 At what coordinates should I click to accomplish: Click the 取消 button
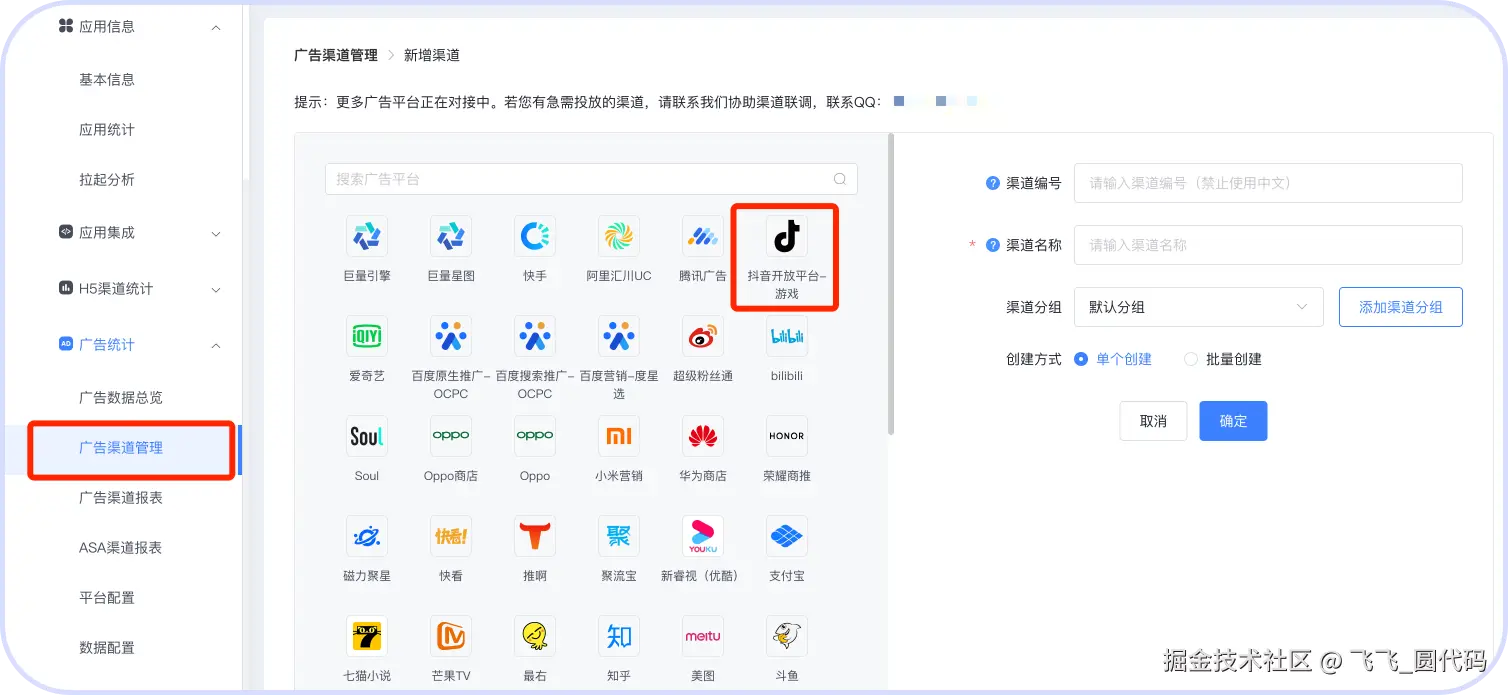(1153, 421)
